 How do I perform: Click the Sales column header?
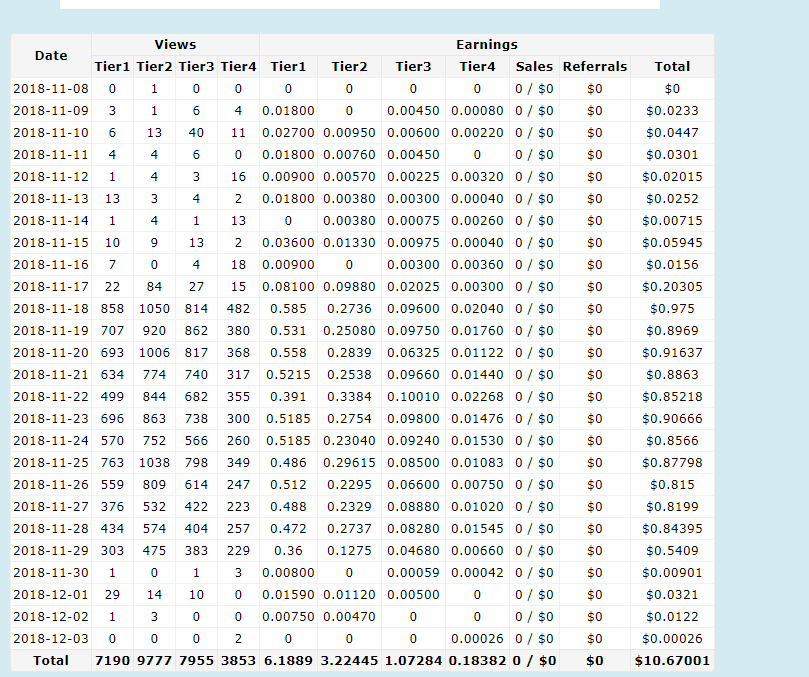pos(534,67)
